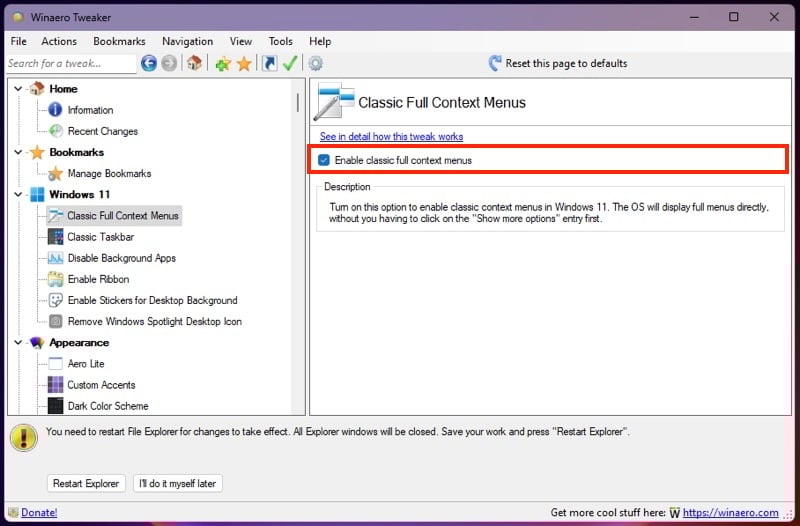
Task: Click the Disable Background Apps icon
Action: pos(55,258)
